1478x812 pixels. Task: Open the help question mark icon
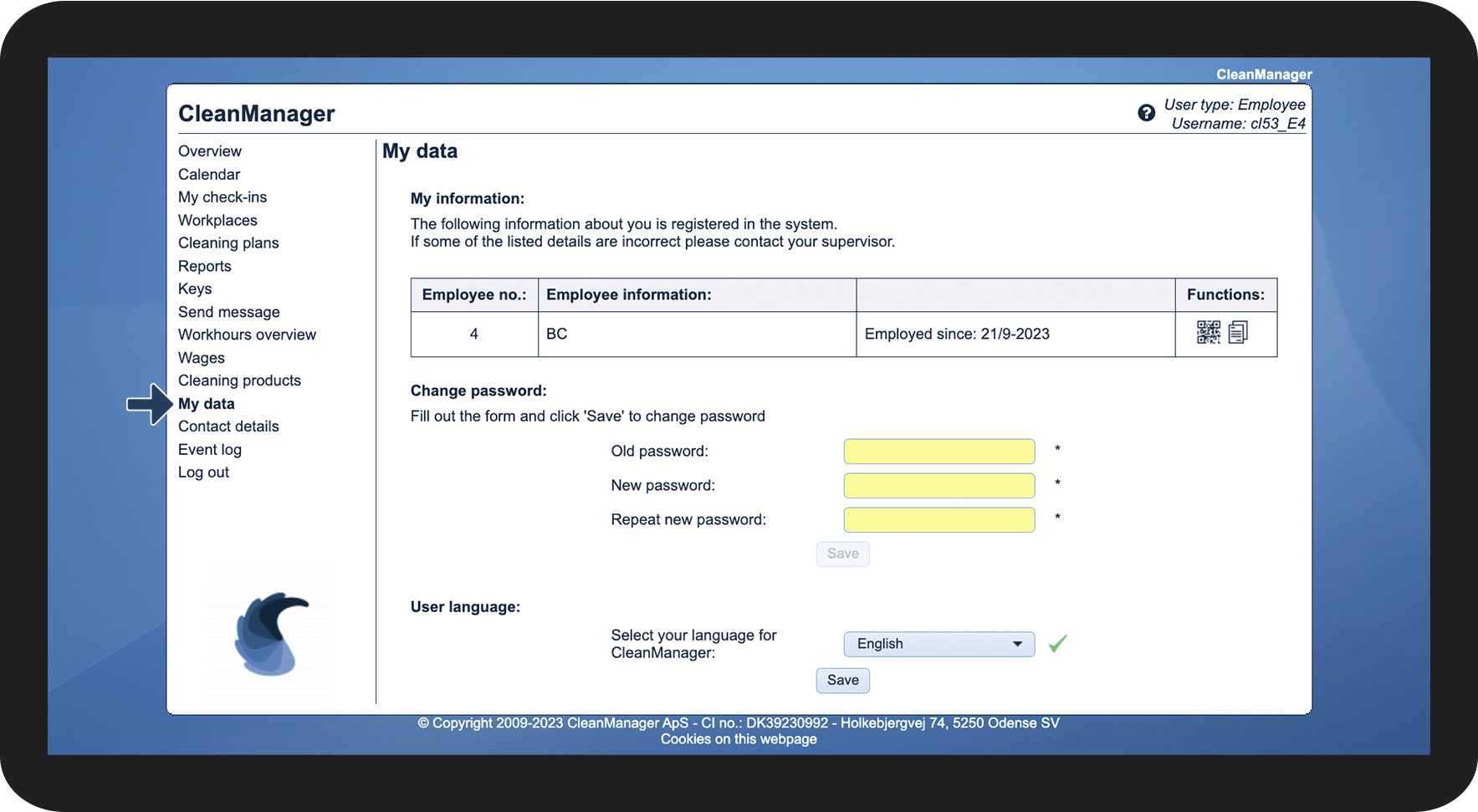click(1146, 113)
